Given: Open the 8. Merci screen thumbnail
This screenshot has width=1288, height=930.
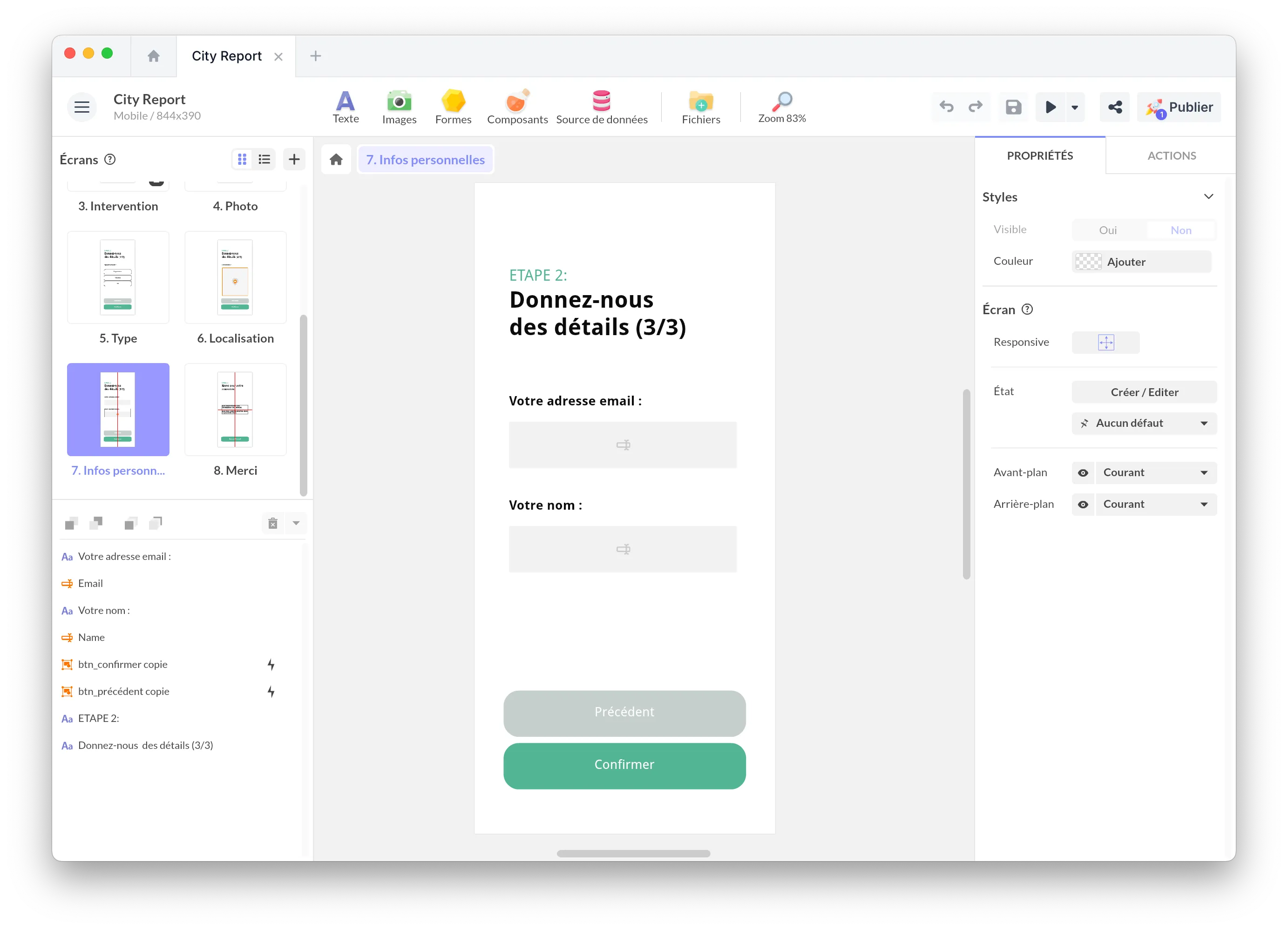Looking at the screenshot, I should pyautogui.click(x=235, y=409).
